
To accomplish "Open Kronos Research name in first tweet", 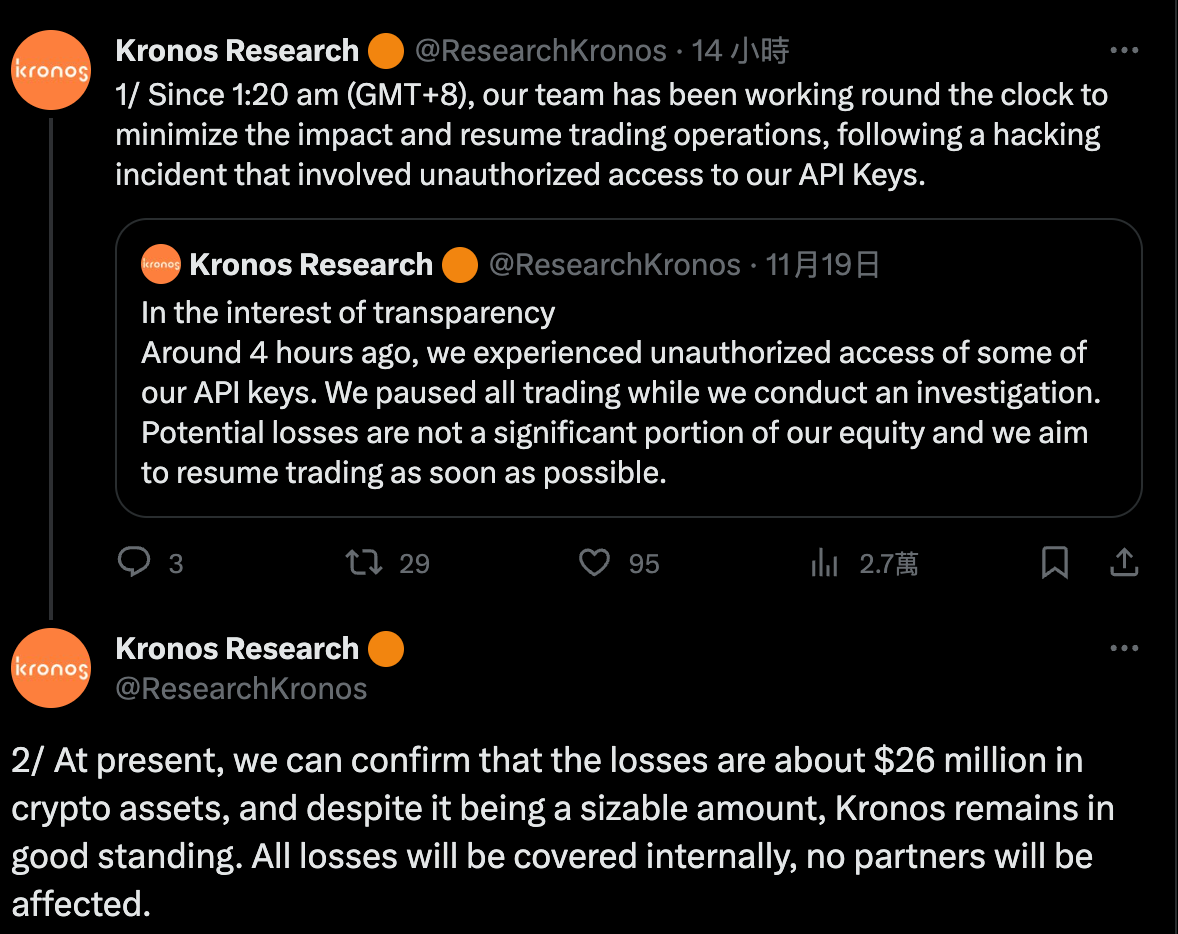I will tap(237, 50).
